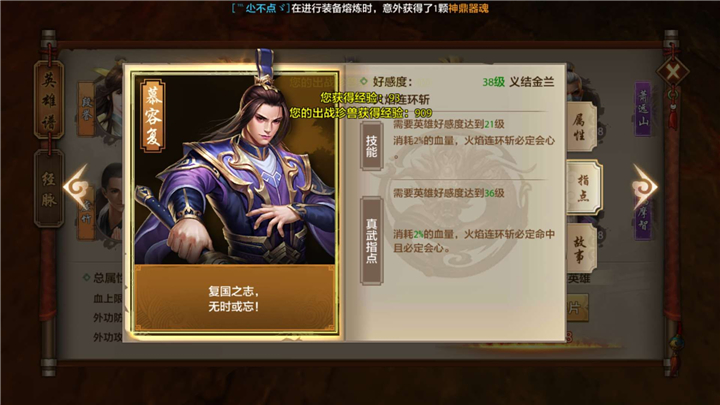The width and height of the screenshot is (720, 405).
Task: Click the 慕容复 name plate
Action: click(x=153, y=115)
